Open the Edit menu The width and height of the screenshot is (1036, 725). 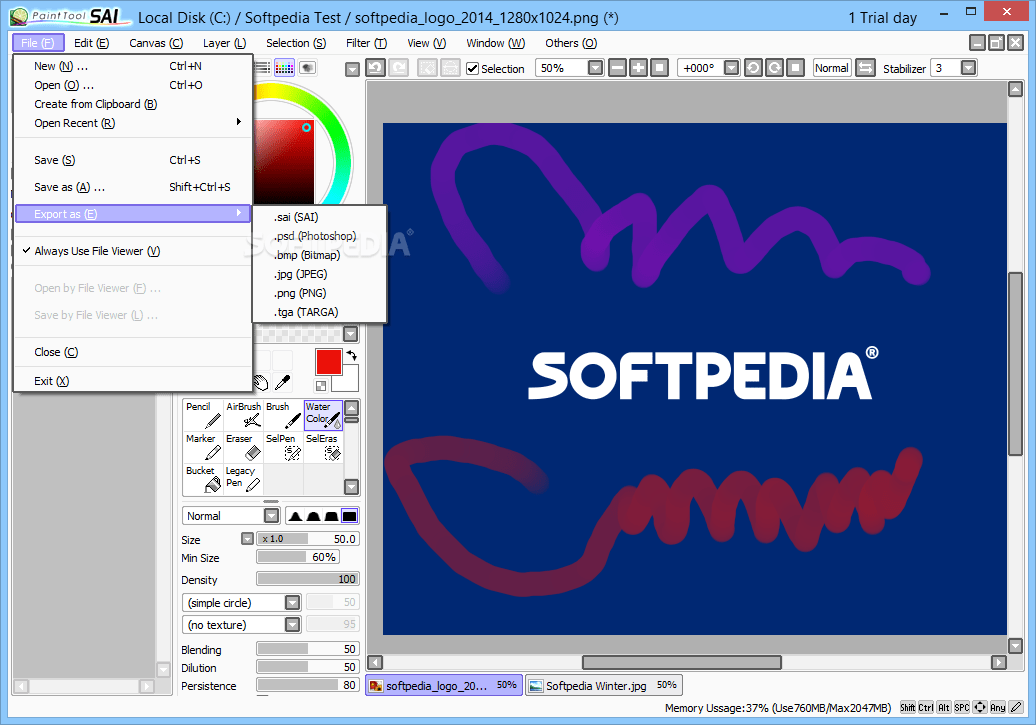(91, 43)
